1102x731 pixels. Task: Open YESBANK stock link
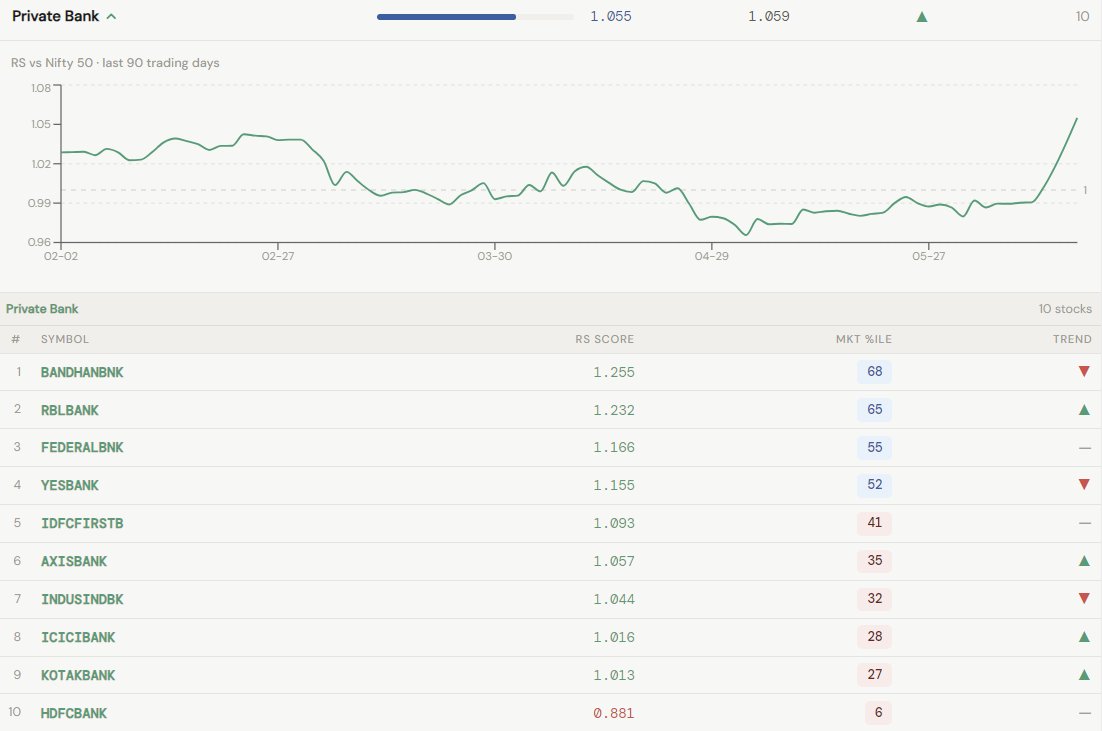coord(70,486)
